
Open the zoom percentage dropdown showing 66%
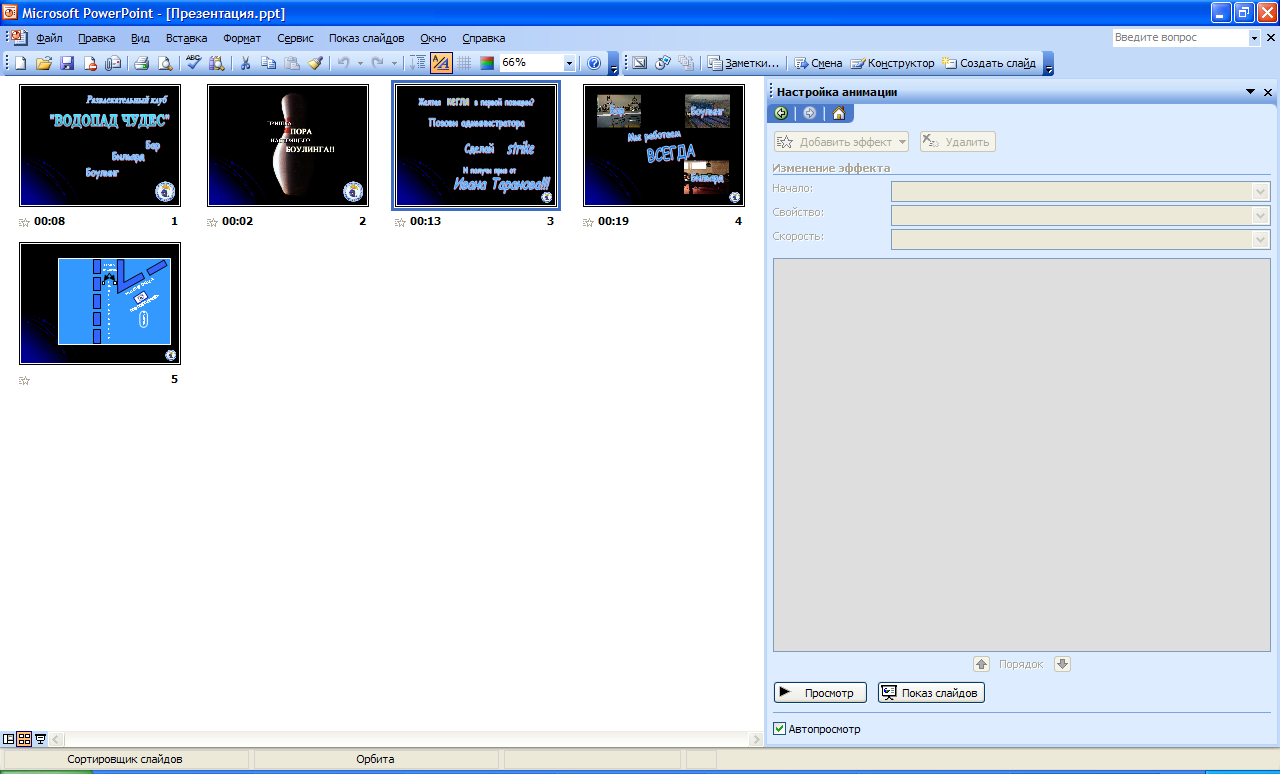pos(570,63)
